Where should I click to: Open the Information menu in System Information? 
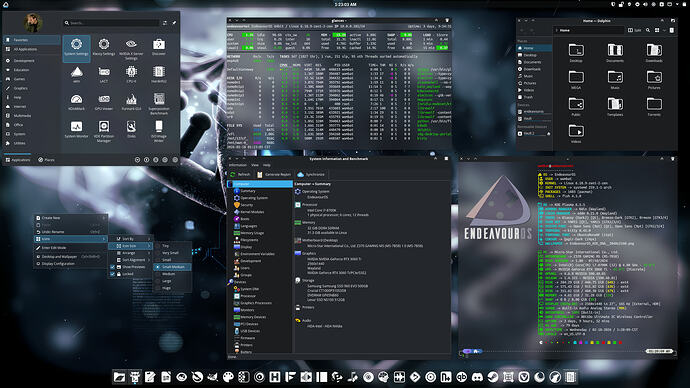point(238,165)
